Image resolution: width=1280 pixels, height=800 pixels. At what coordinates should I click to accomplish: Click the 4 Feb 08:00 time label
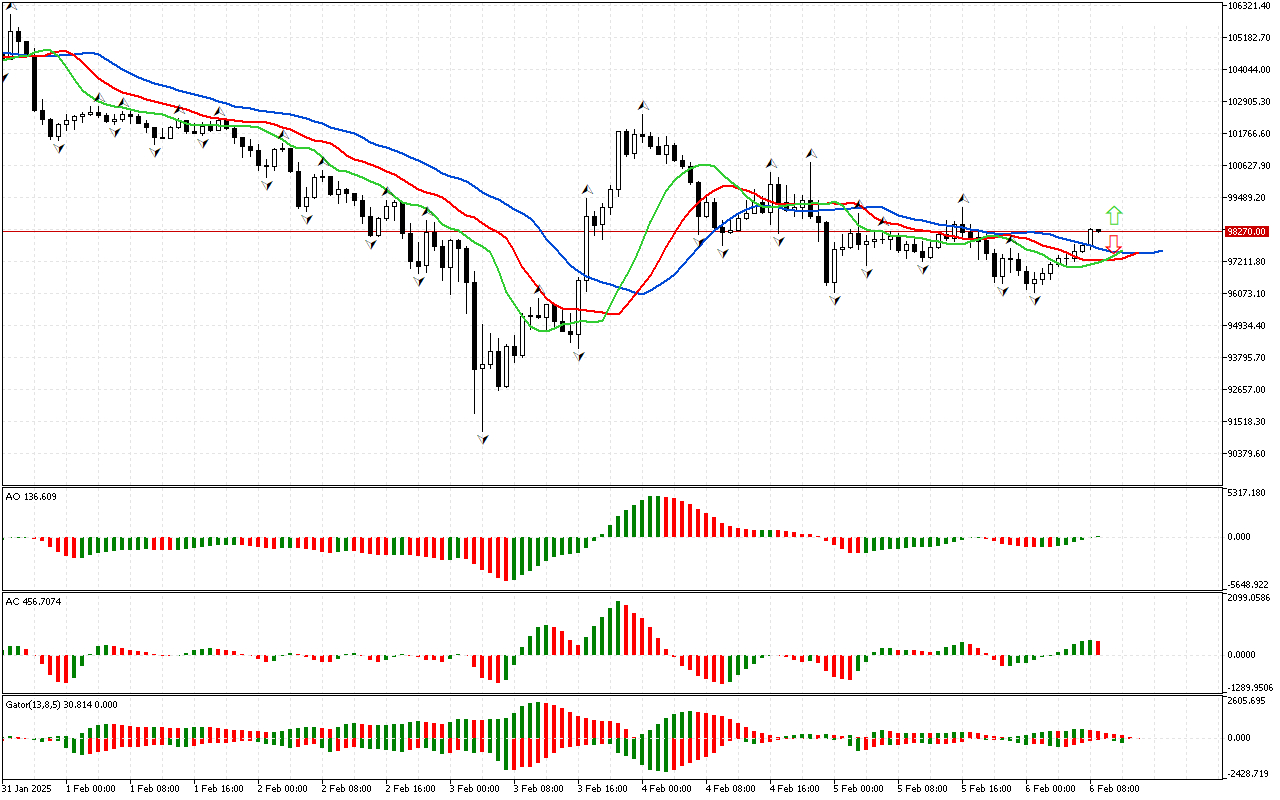(731, 789)
